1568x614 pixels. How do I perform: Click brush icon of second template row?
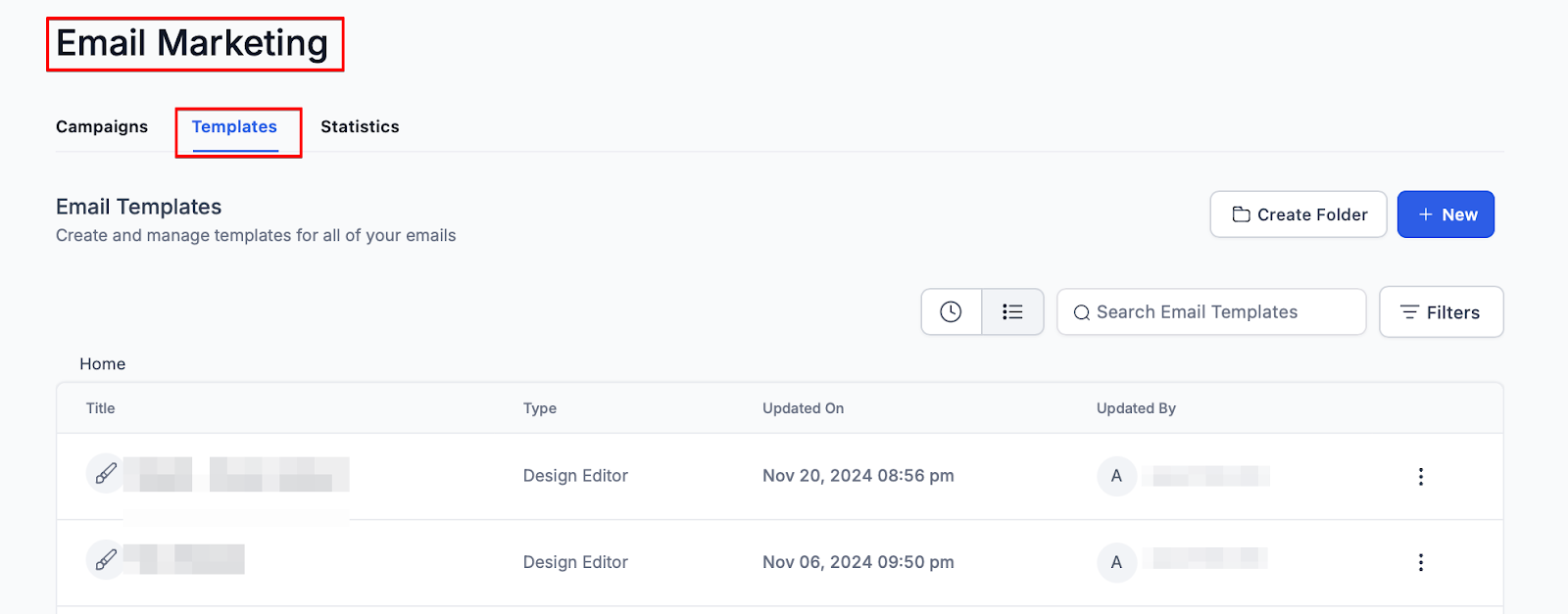[106, 560]
